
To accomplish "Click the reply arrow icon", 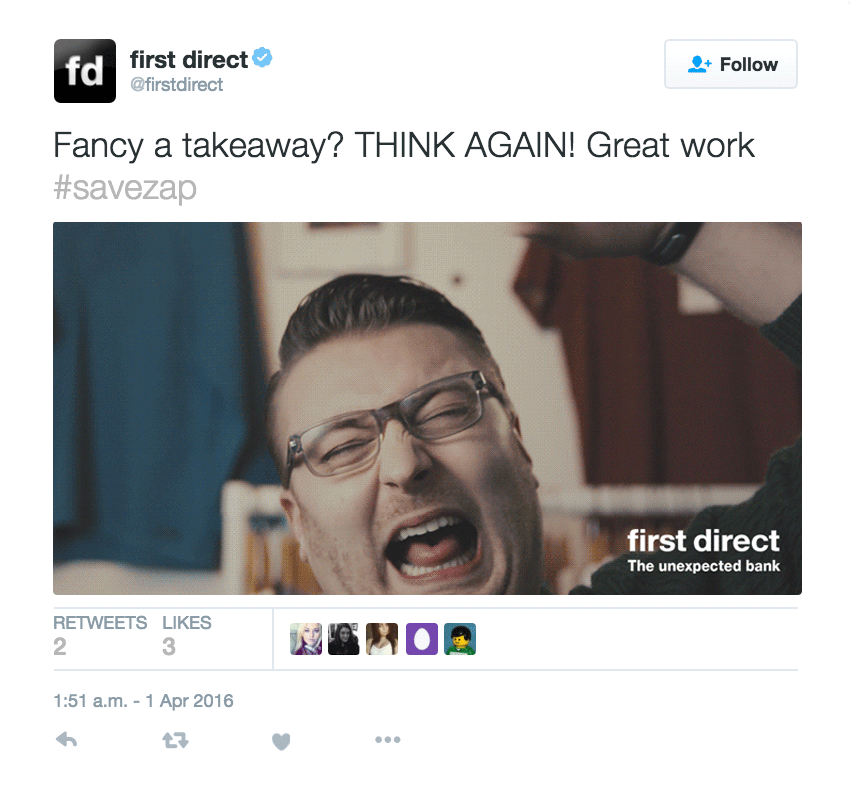I will click(67, 739).
